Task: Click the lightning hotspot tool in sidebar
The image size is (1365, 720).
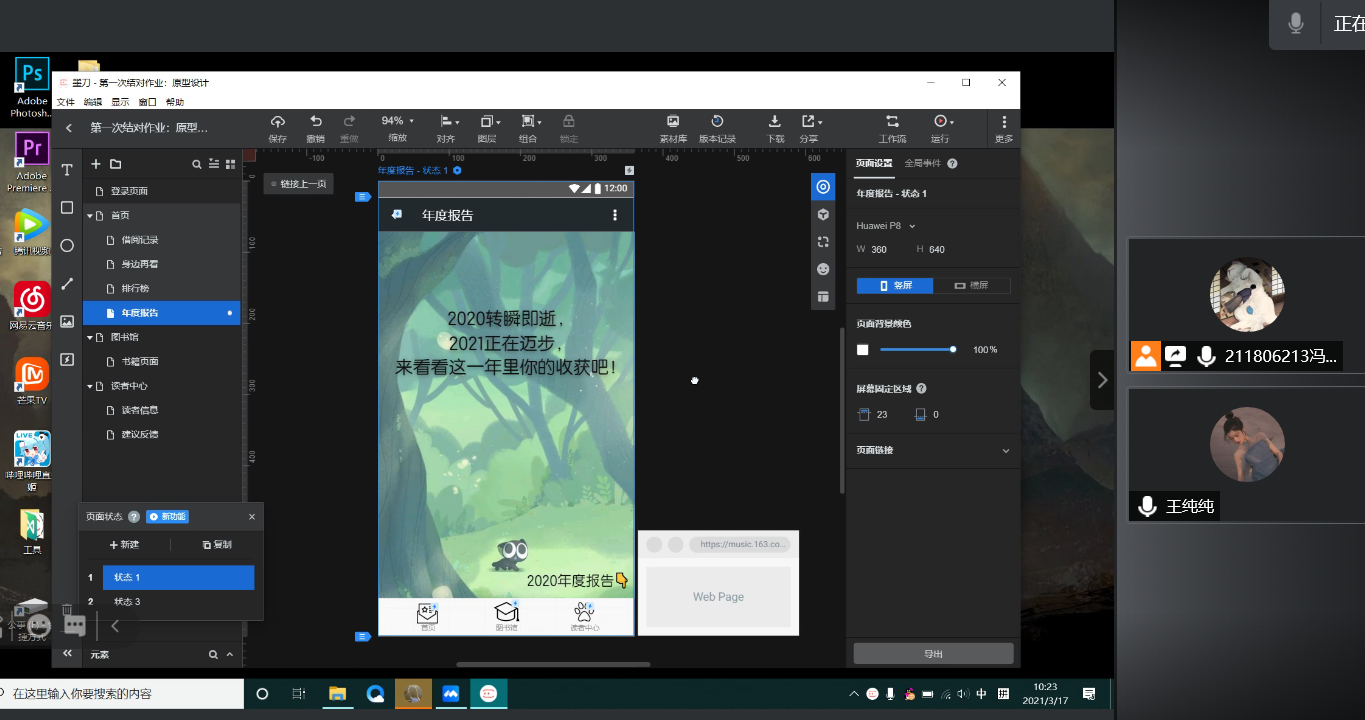Action: pos(67,359)
